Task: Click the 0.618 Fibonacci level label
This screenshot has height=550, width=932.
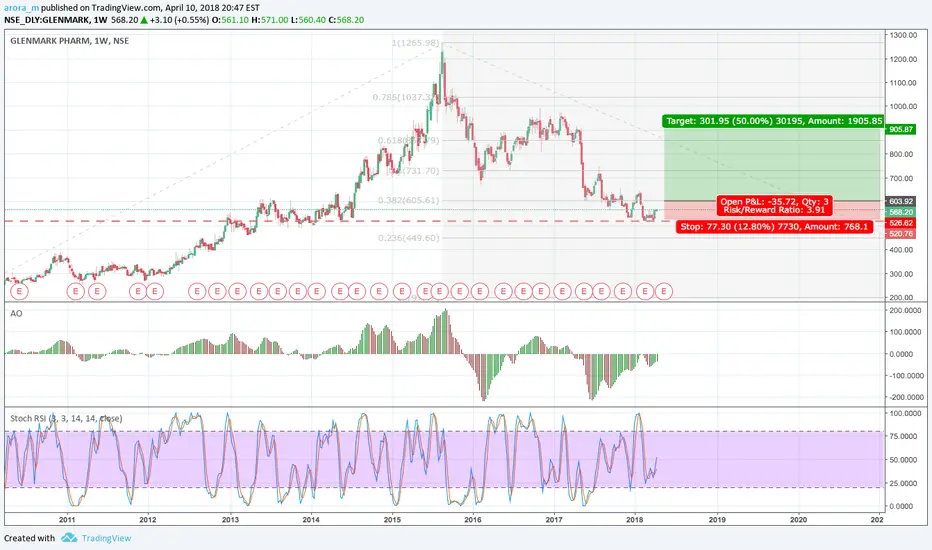Action: (408, 141)
